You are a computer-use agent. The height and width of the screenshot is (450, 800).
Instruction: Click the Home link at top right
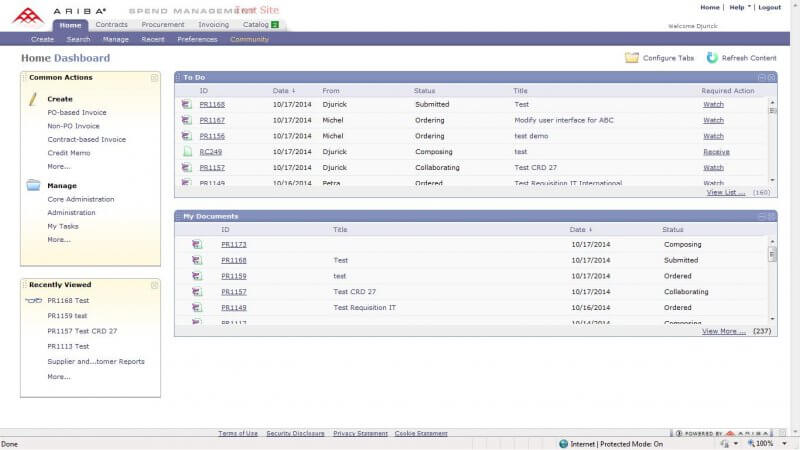[710, 7]
